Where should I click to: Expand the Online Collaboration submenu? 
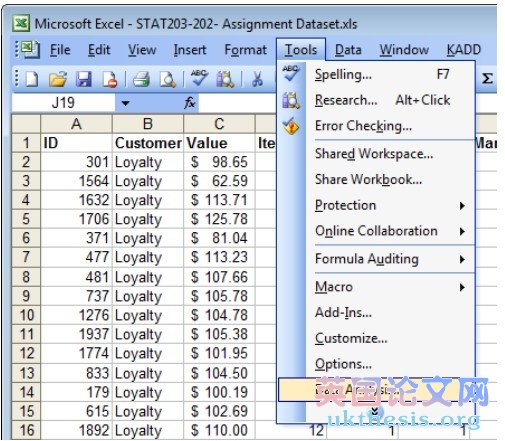pos(462,231)
